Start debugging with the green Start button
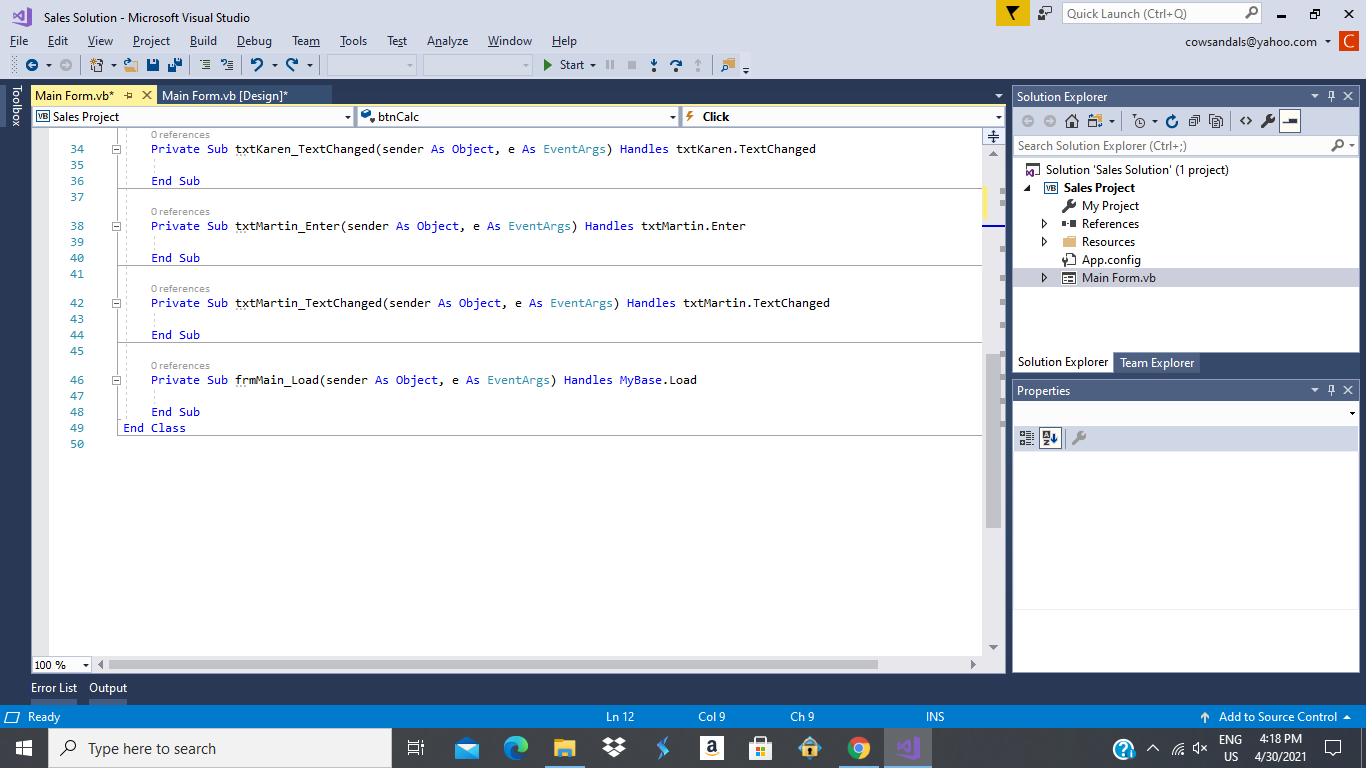Viewport: 1366px width, 768px height. (564, 66)
